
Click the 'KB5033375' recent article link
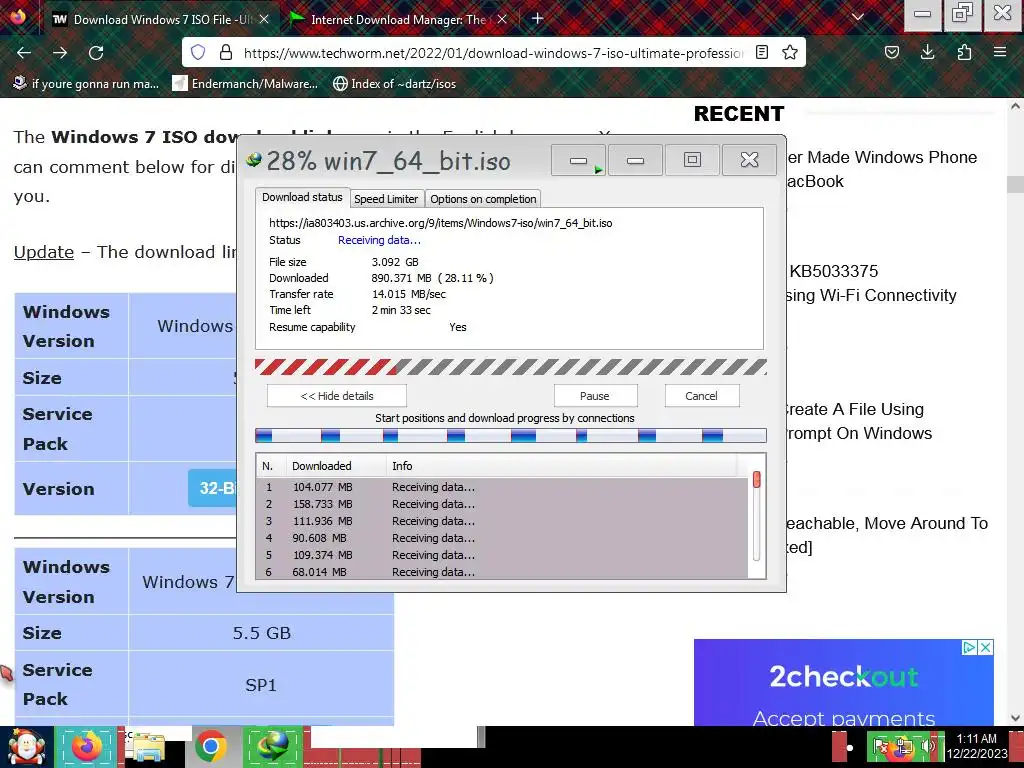click(x=833, y=271)
